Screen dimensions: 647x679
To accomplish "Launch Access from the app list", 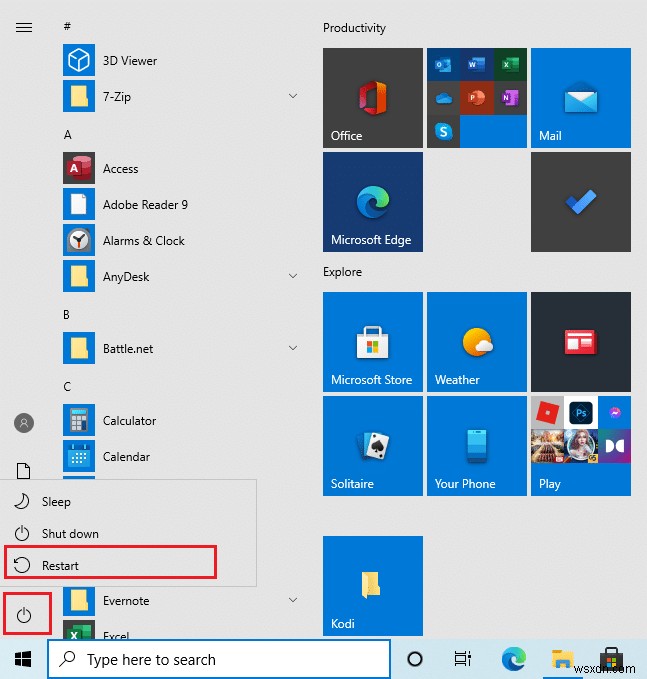I will click(x=182, y=168).
